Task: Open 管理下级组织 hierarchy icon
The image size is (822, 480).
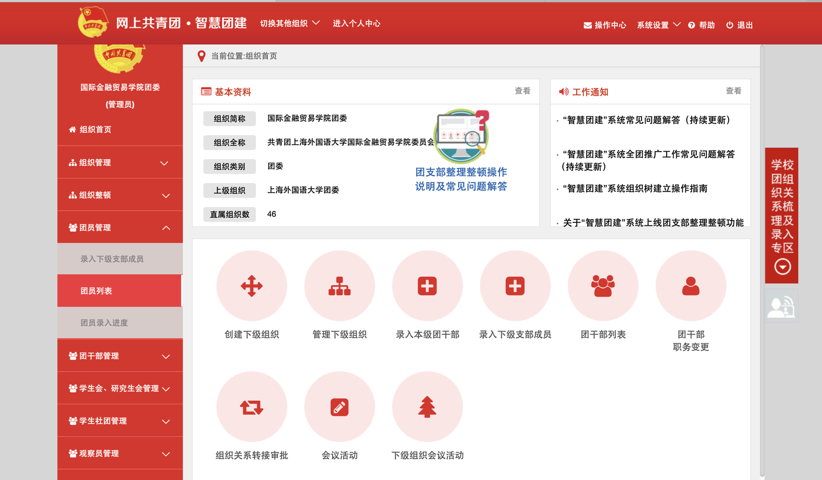Action: [340, 287]
